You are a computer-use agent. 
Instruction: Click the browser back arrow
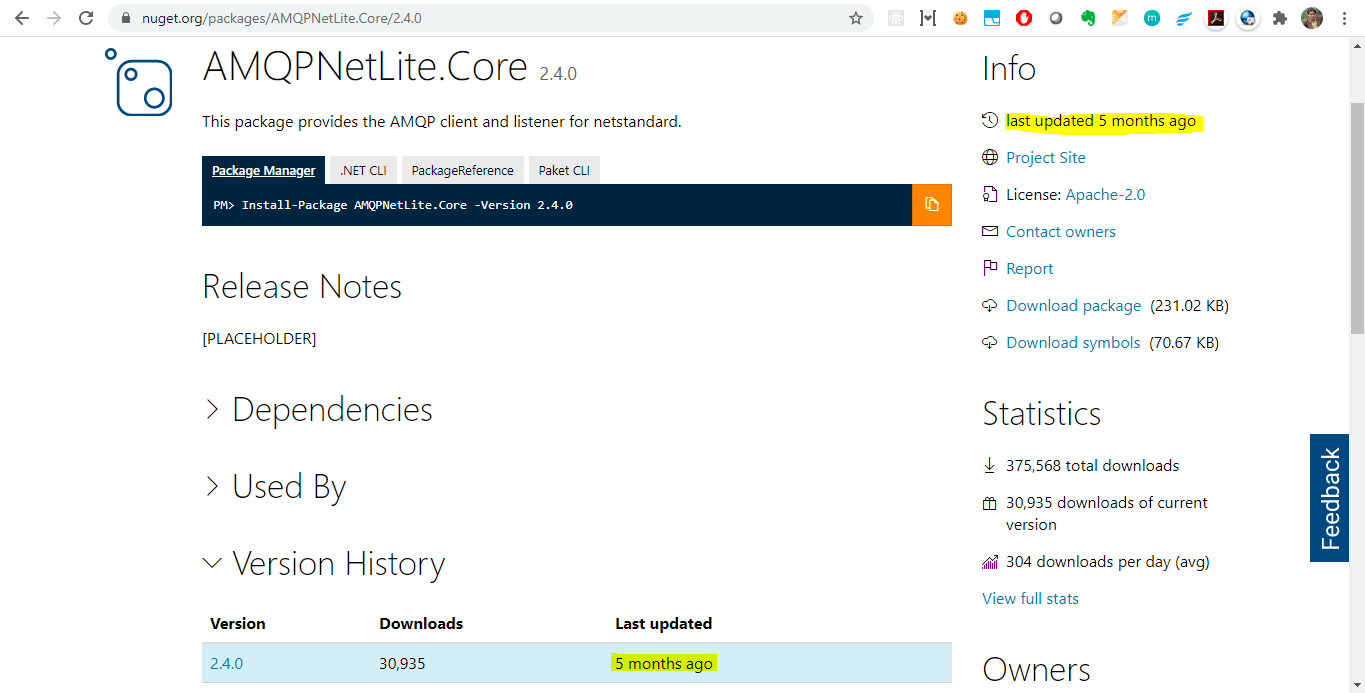pyautogui.click(x=22, y=18)
